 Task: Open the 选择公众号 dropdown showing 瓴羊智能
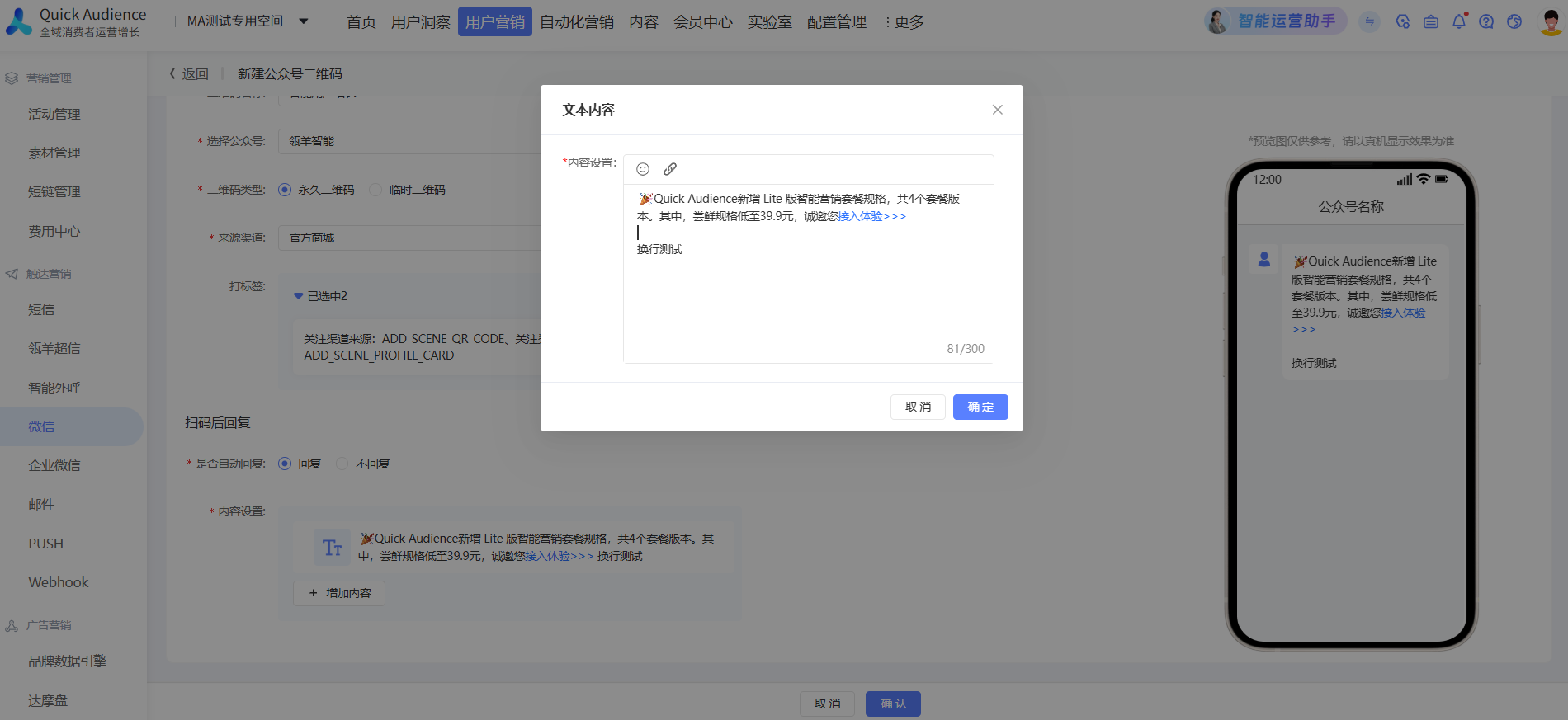pyautogui.click(x=409, y=141)
